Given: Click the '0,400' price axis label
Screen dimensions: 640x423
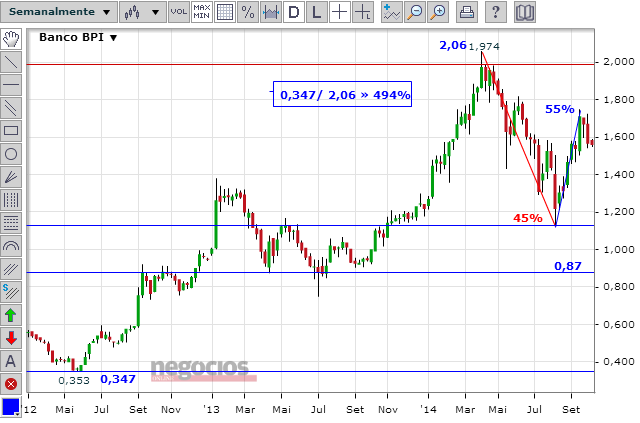Looking at the screenshot, I should pos(619,362).
